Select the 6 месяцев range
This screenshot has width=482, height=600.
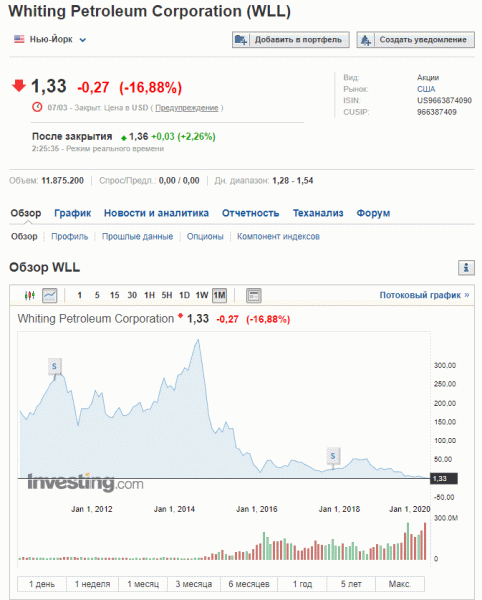pos(249,584)
